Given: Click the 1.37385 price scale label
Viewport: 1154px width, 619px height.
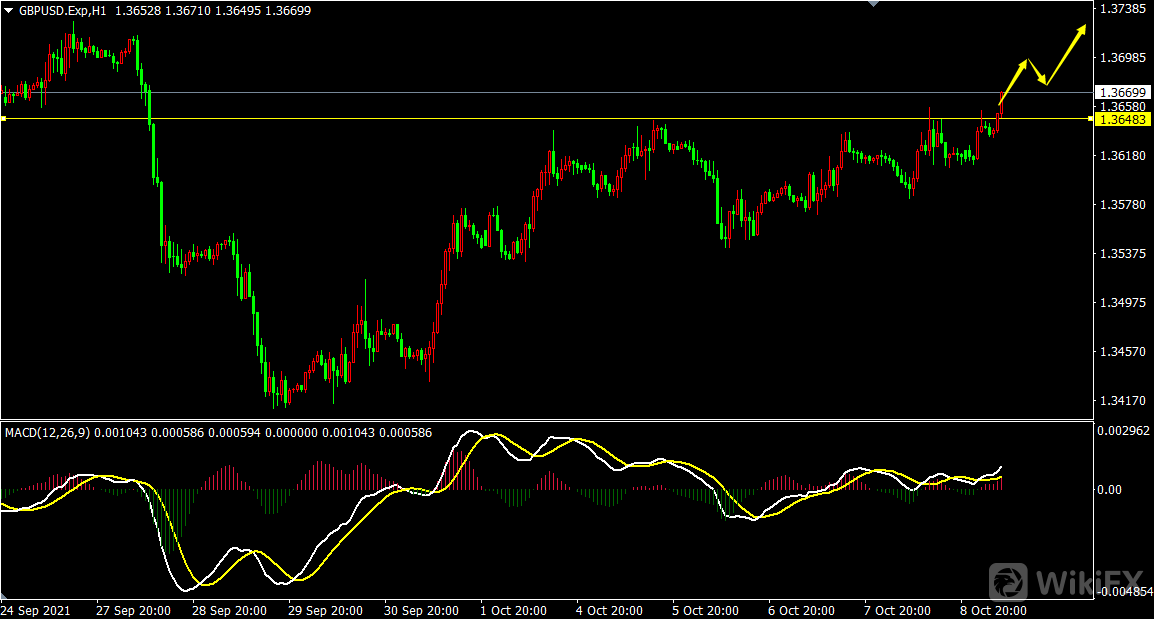Looking at the screenshot, I should (x=1121, y=9).
